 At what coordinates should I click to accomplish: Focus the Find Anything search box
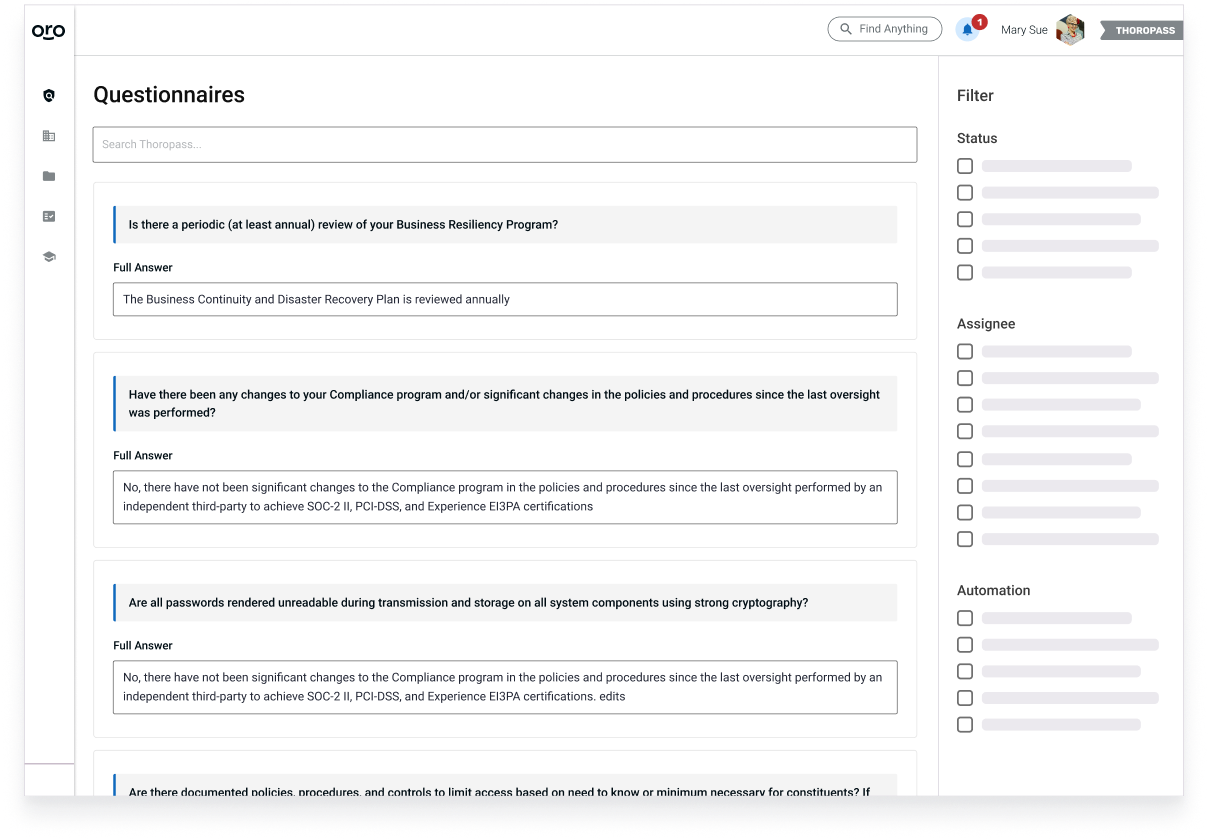(885, 29)
